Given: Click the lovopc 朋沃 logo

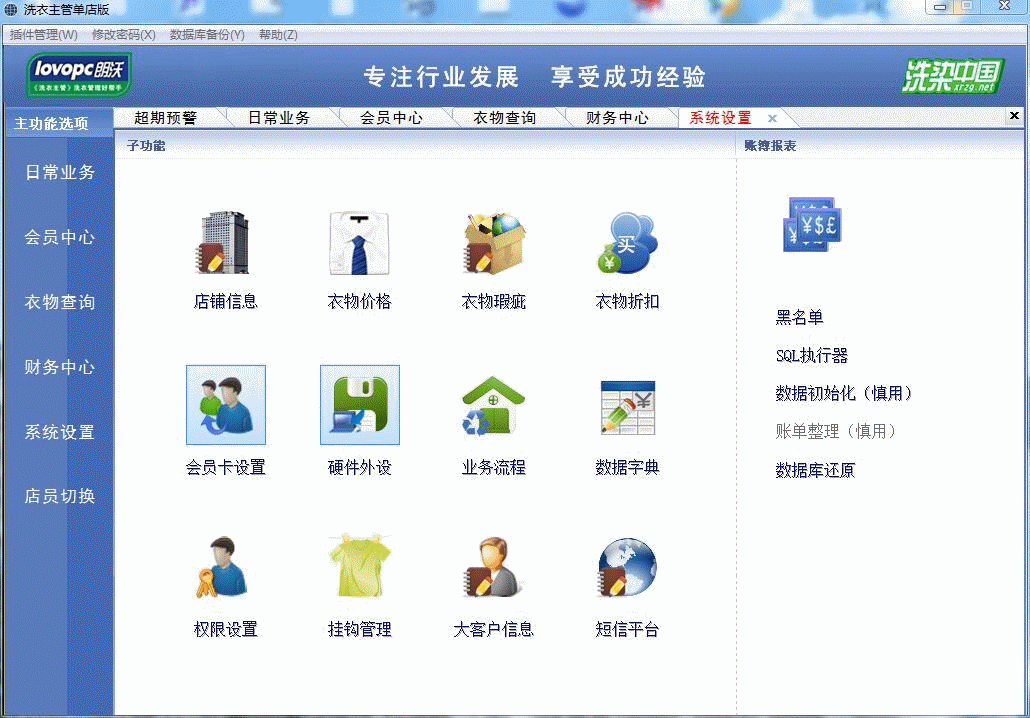Looking at the screenshot, I should 79,75.
